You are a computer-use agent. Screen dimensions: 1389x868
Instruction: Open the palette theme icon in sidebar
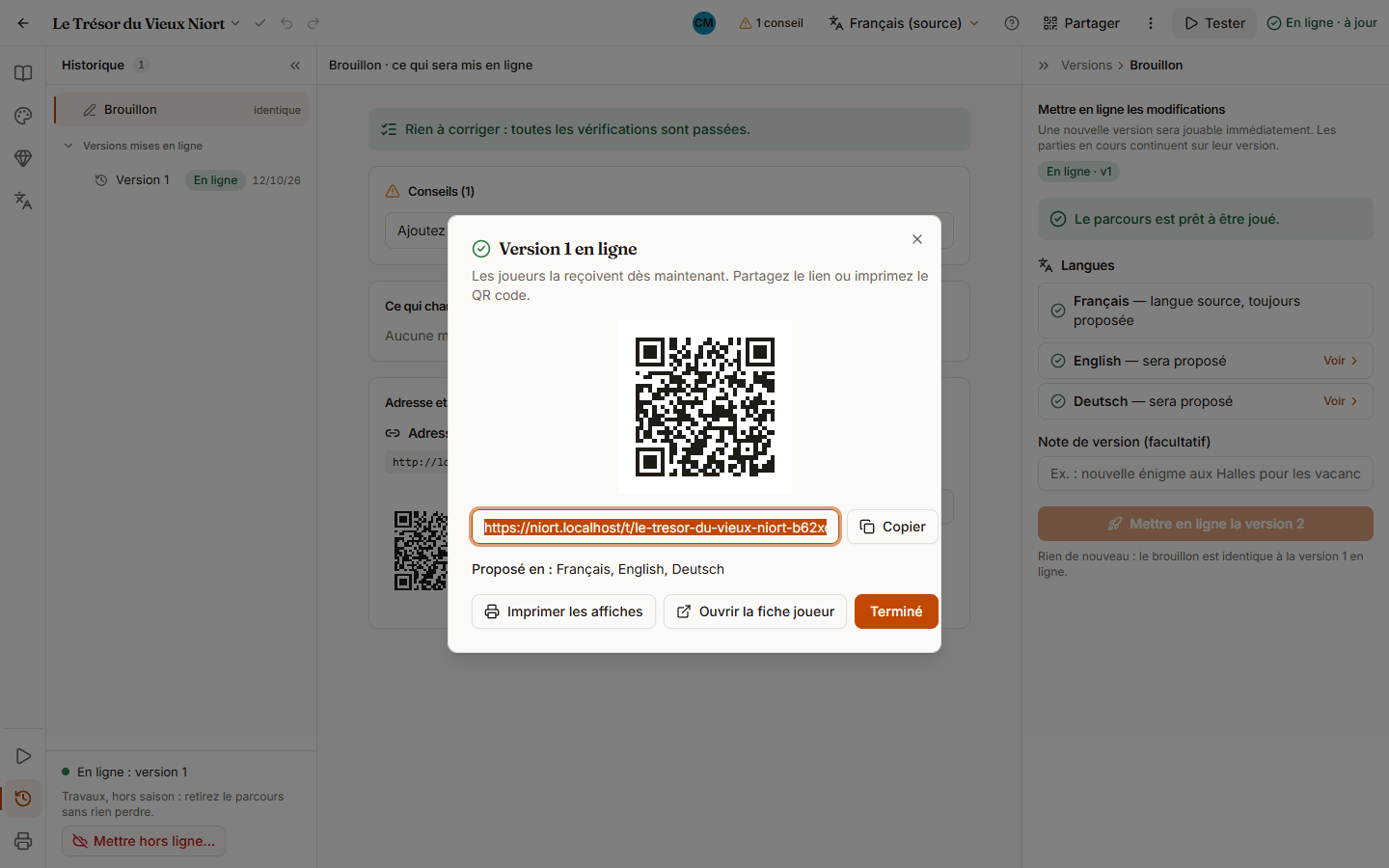tap(23, 116)
